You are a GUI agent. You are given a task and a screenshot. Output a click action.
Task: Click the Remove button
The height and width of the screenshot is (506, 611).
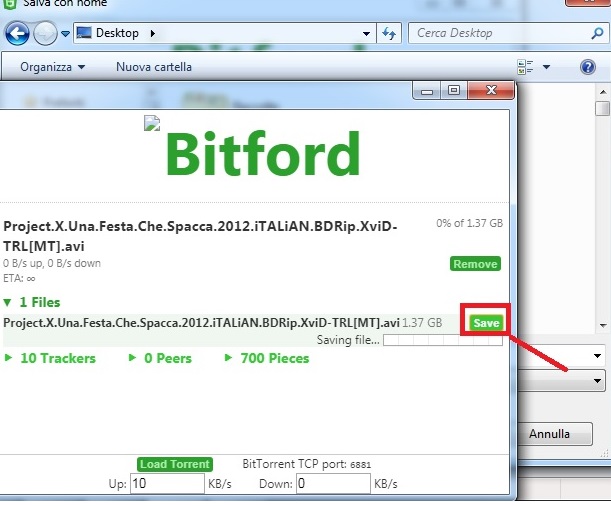[x=475, y=264]
